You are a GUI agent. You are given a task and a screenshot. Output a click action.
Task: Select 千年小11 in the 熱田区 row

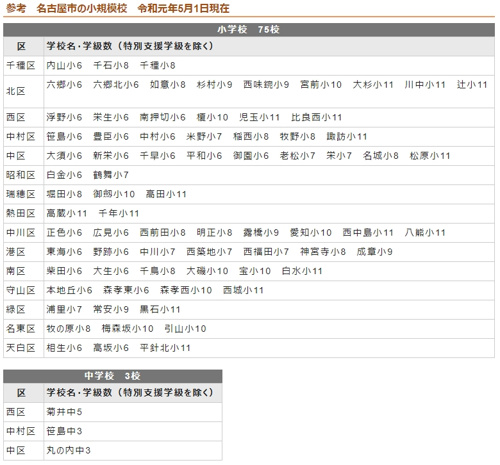pos(119,214)
